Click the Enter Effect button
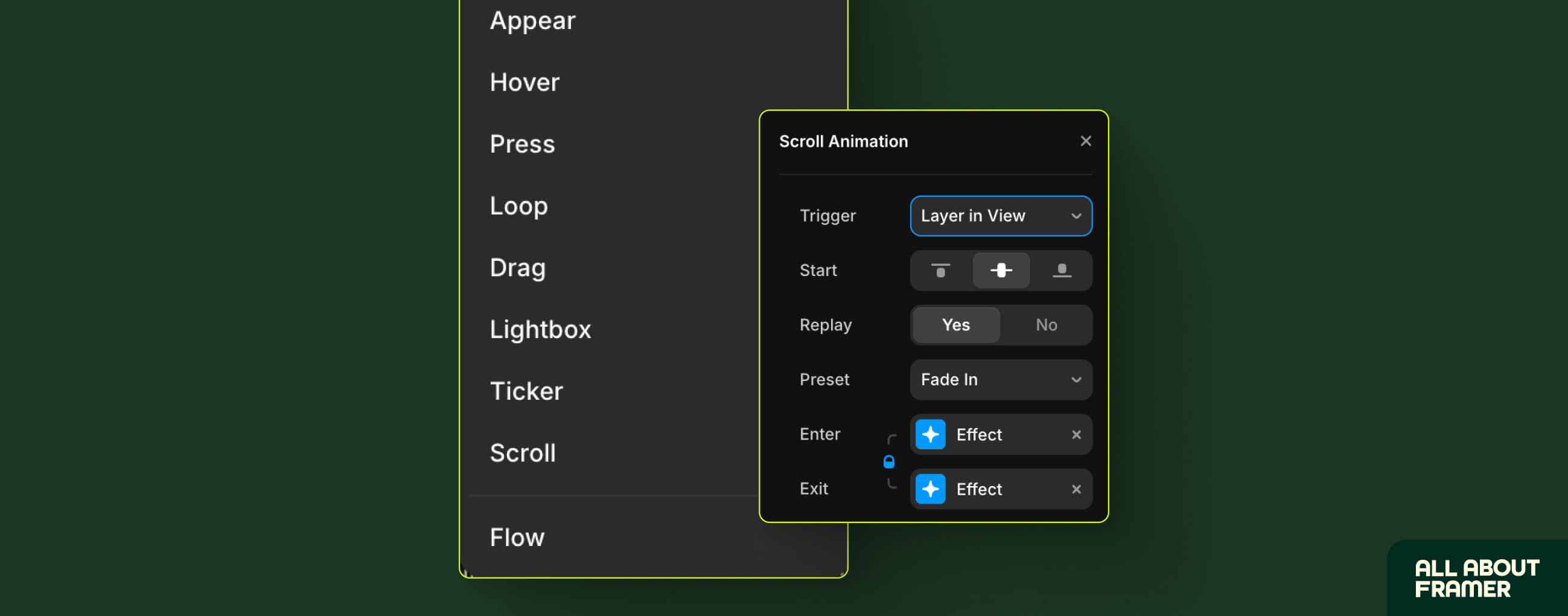This screenshot has width=1568, height=616. click(1001, 434)
